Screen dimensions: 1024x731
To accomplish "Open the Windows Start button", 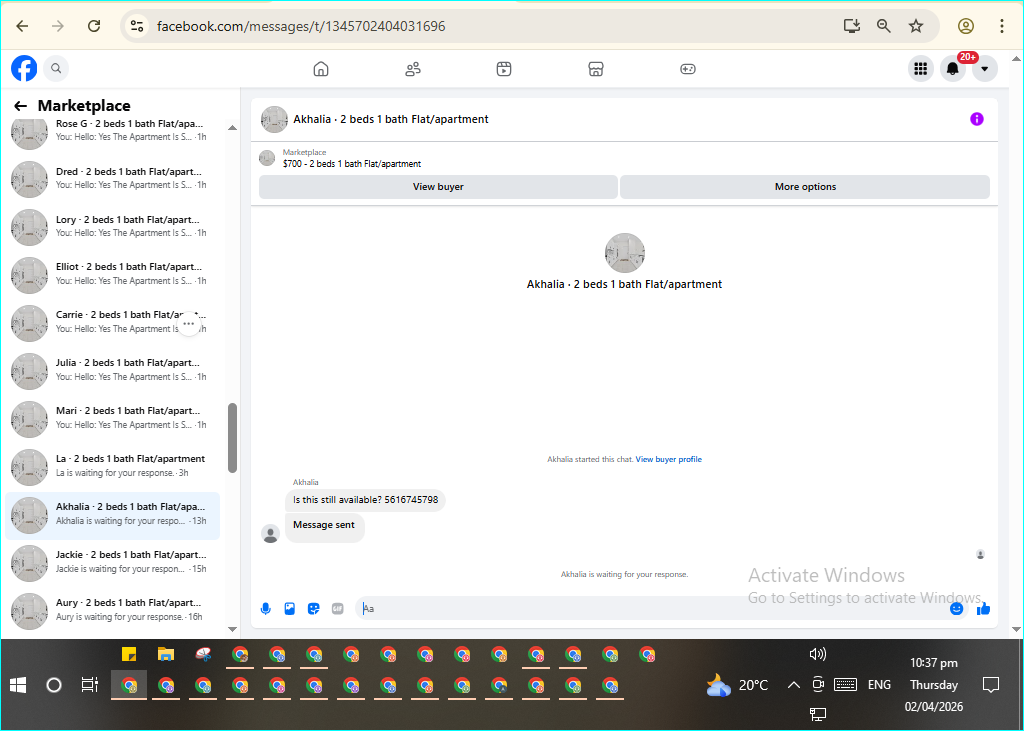I will (x=18, y=685).
